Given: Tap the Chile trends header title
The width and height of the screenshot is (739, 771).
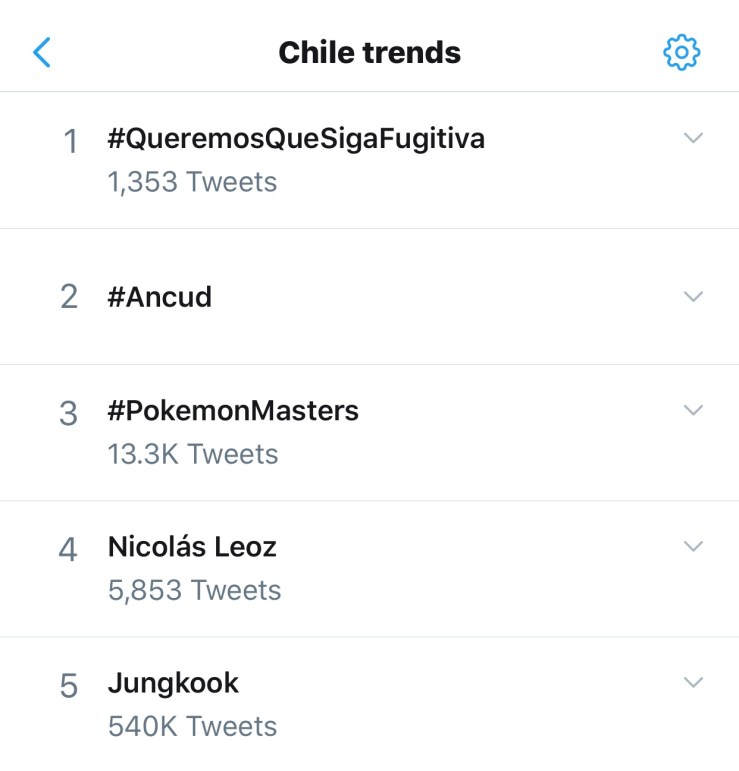Looking at the screenshot, I should coord(369,52).
